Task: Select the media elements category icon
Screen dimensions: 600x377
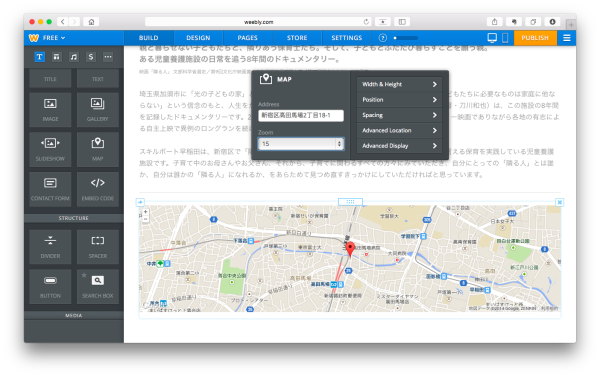Action: (x=74, y=57)
